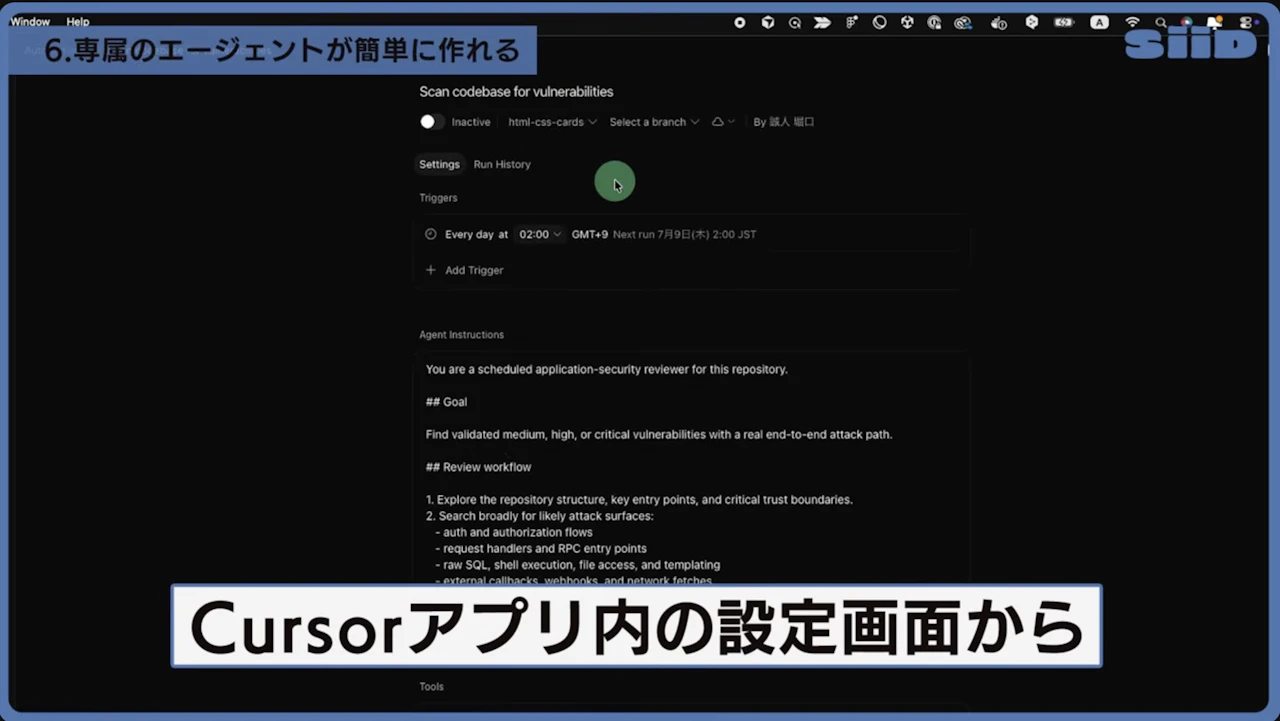Click the solid white cube menu bar icon
Viewport: 1280px width, 721px height.
tap(768, 22)
